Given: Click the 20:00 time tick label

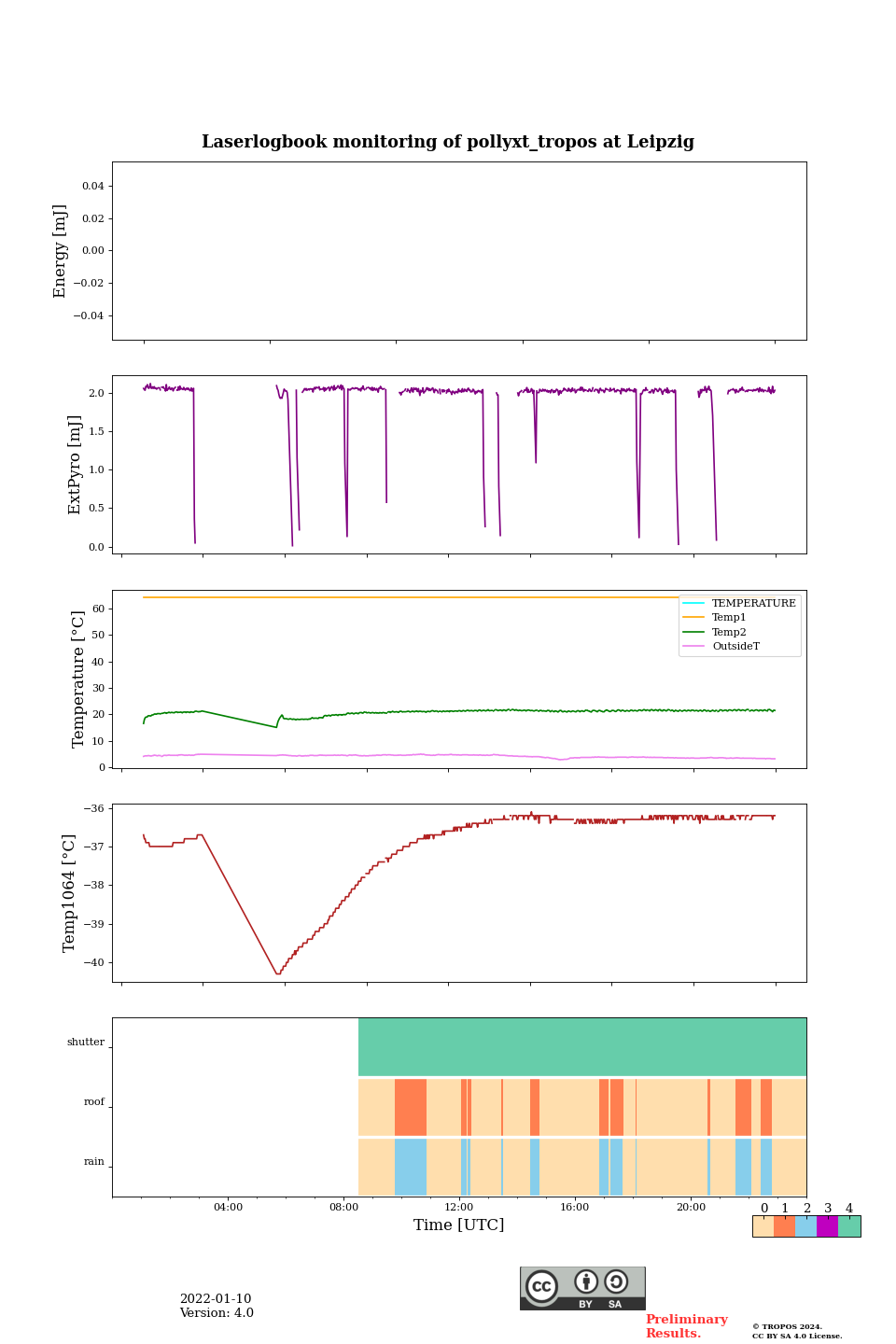Looking at the screenshot, I should pyautogui.click(x=691, y=1208).
